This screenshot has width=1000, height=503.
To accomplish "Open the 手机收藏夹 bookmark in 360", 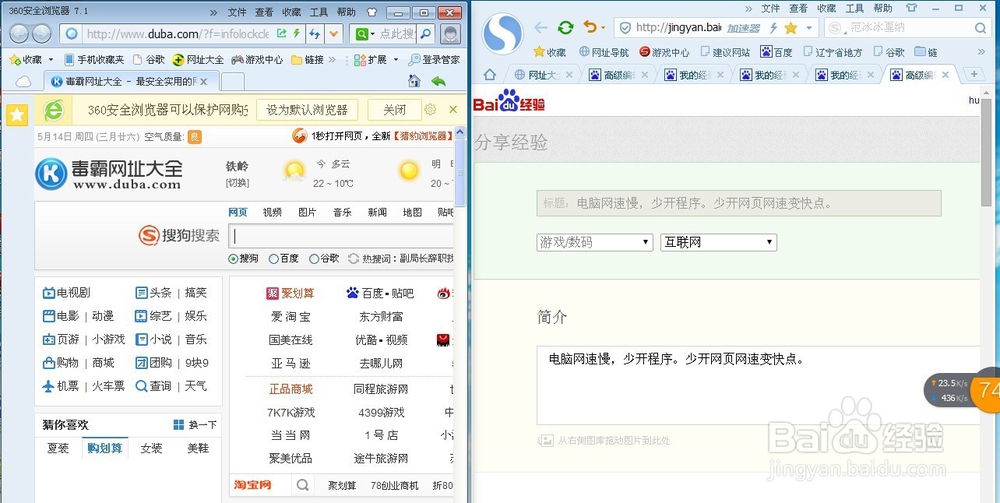I will pos(94,60).
